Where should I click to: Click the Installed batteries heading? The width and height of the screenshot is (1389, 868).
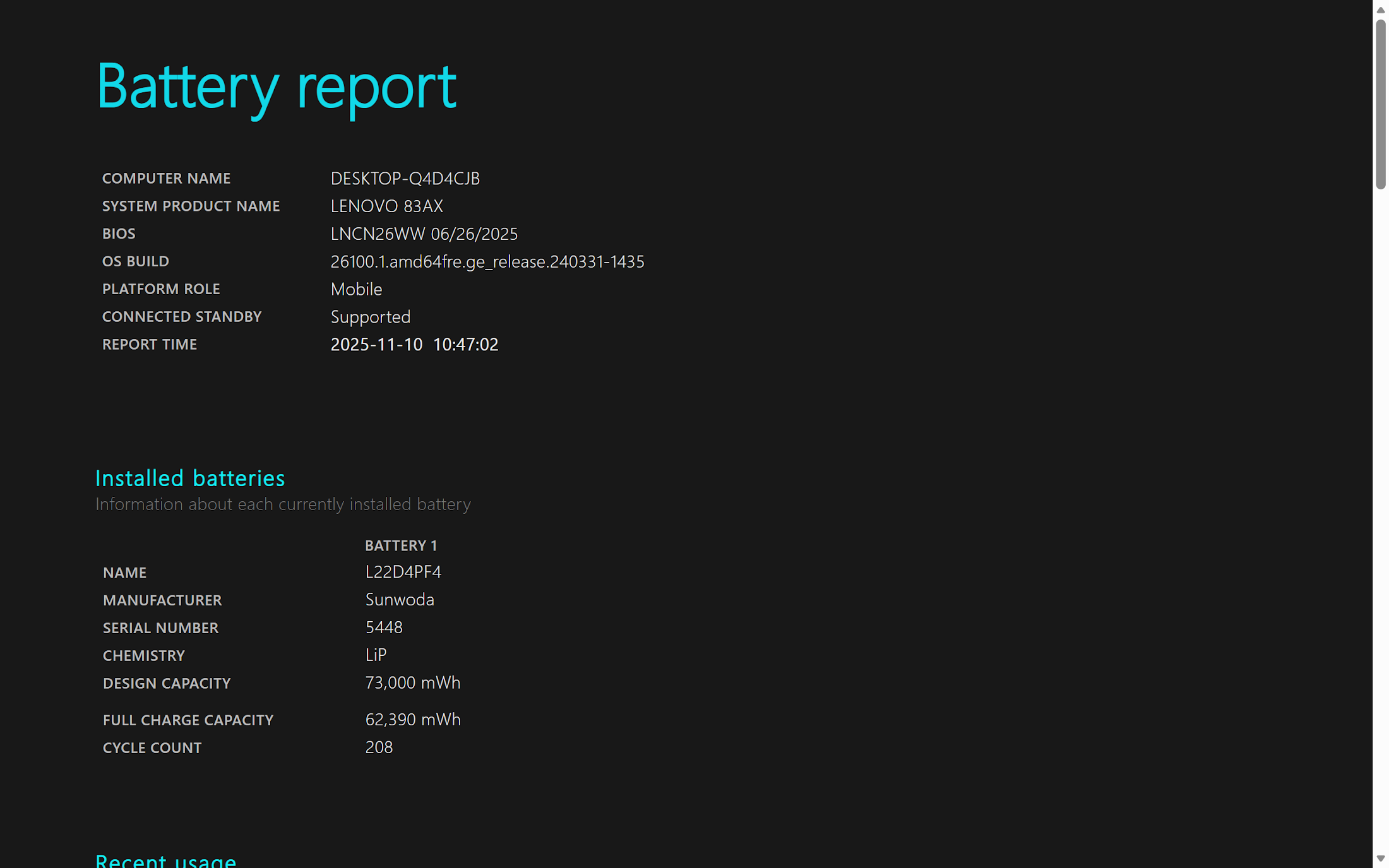coord(189,479)
